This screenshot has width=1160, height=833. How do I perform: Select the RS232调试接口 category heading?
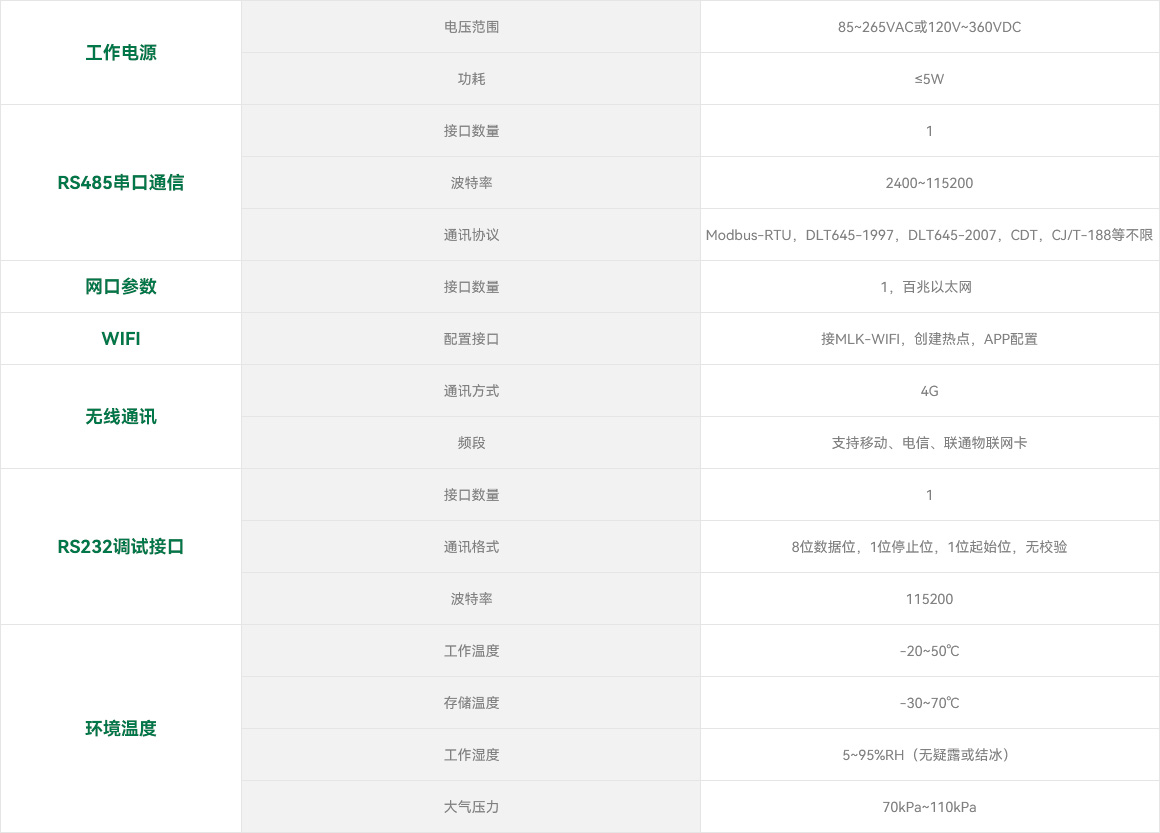tap(121, 547)
